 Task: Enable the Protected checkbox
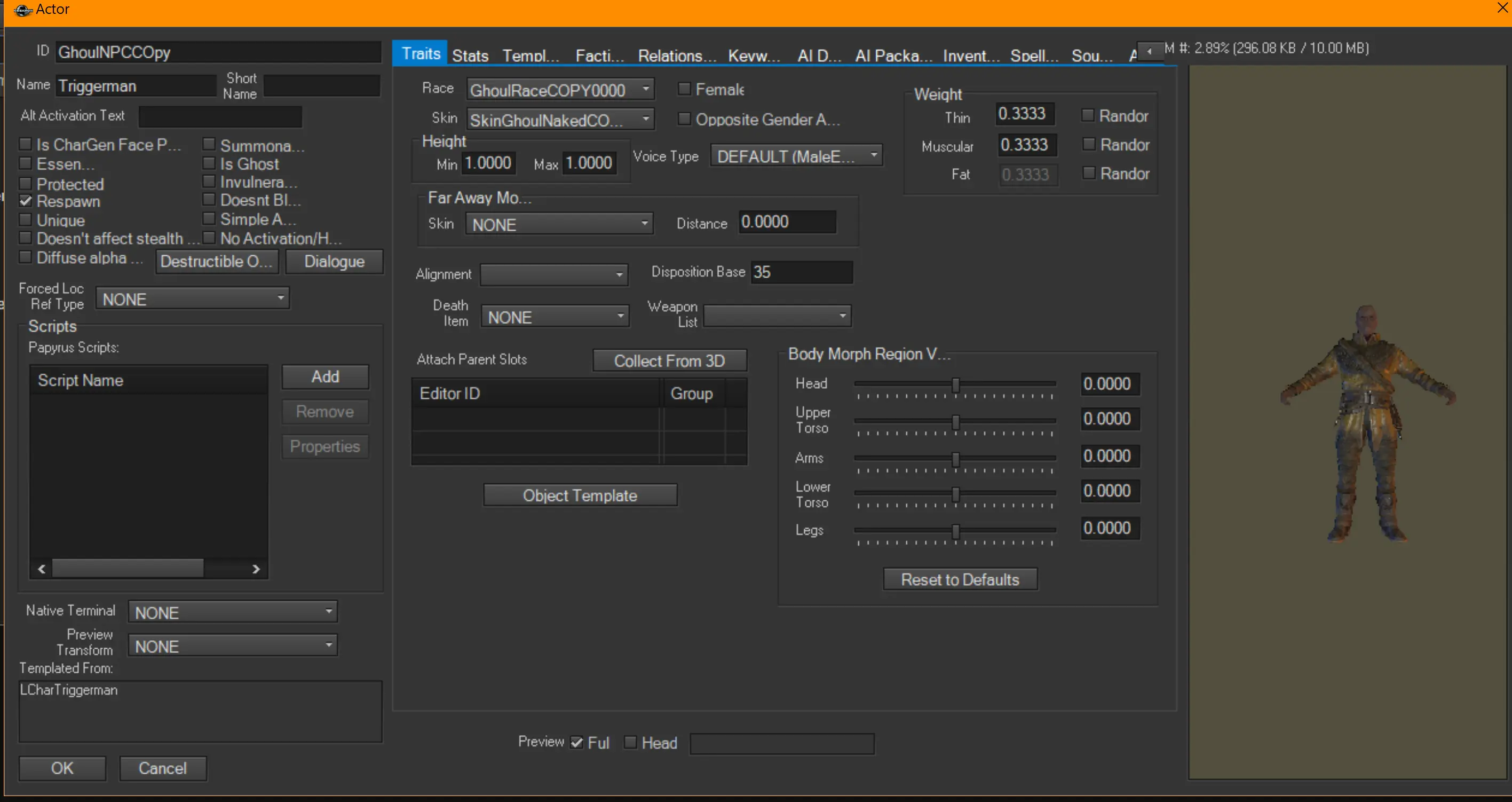coord(25,184)
